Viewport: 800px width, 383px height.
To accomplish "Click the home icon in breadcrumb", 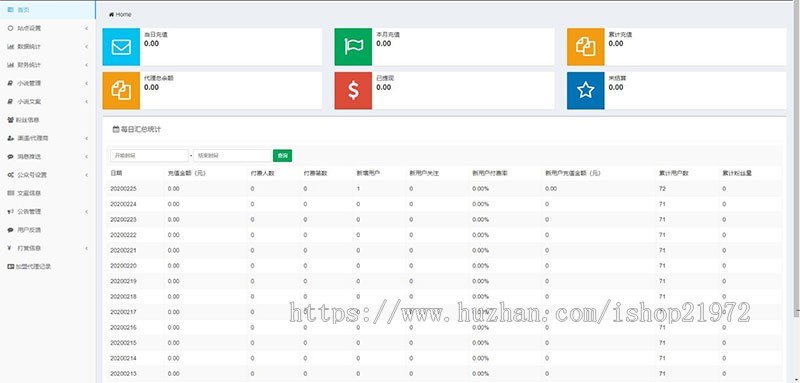I will [111, 14].
